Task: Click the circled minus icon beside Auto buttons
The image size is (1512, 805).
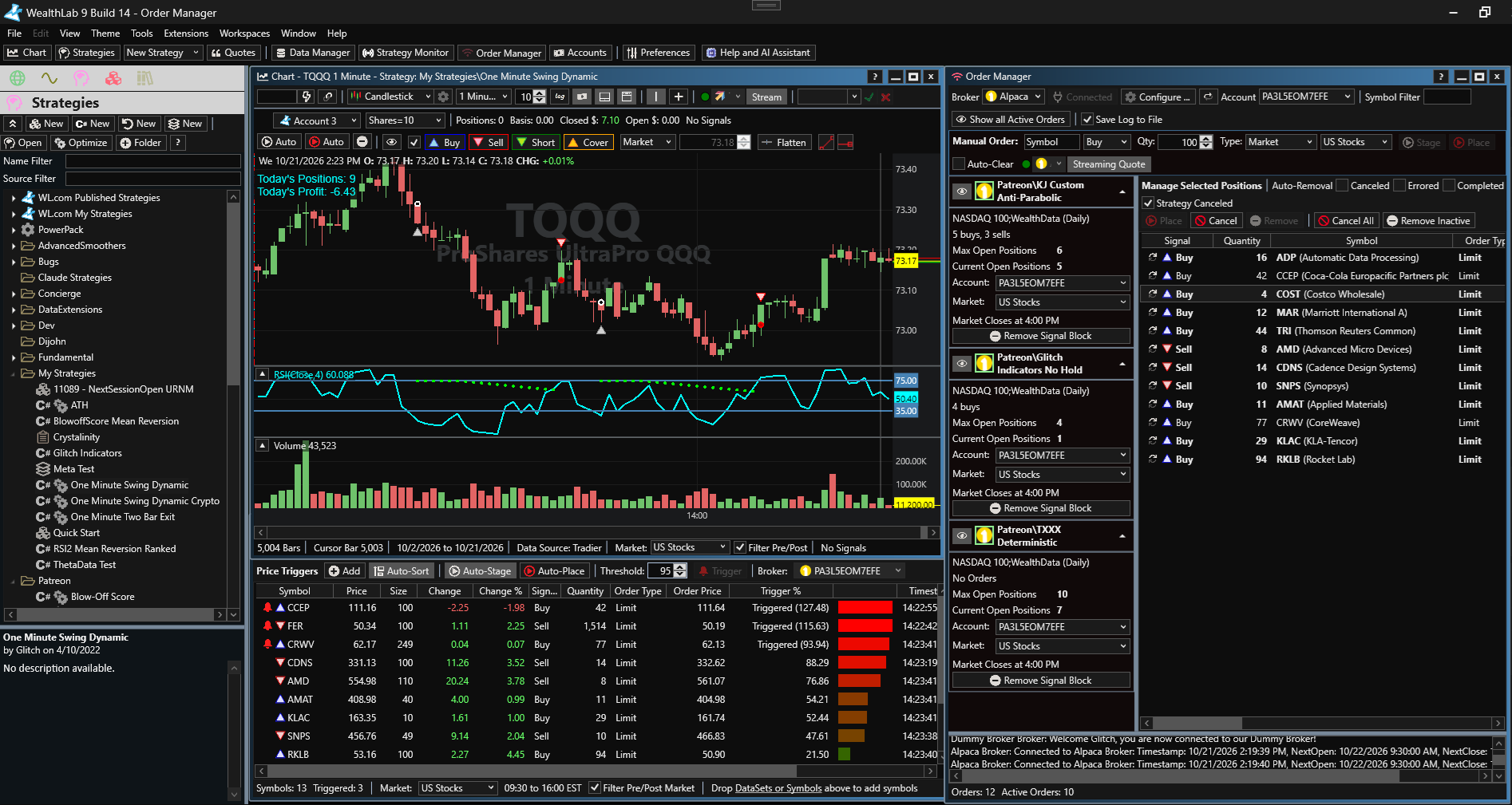Action: coord(362,142)
